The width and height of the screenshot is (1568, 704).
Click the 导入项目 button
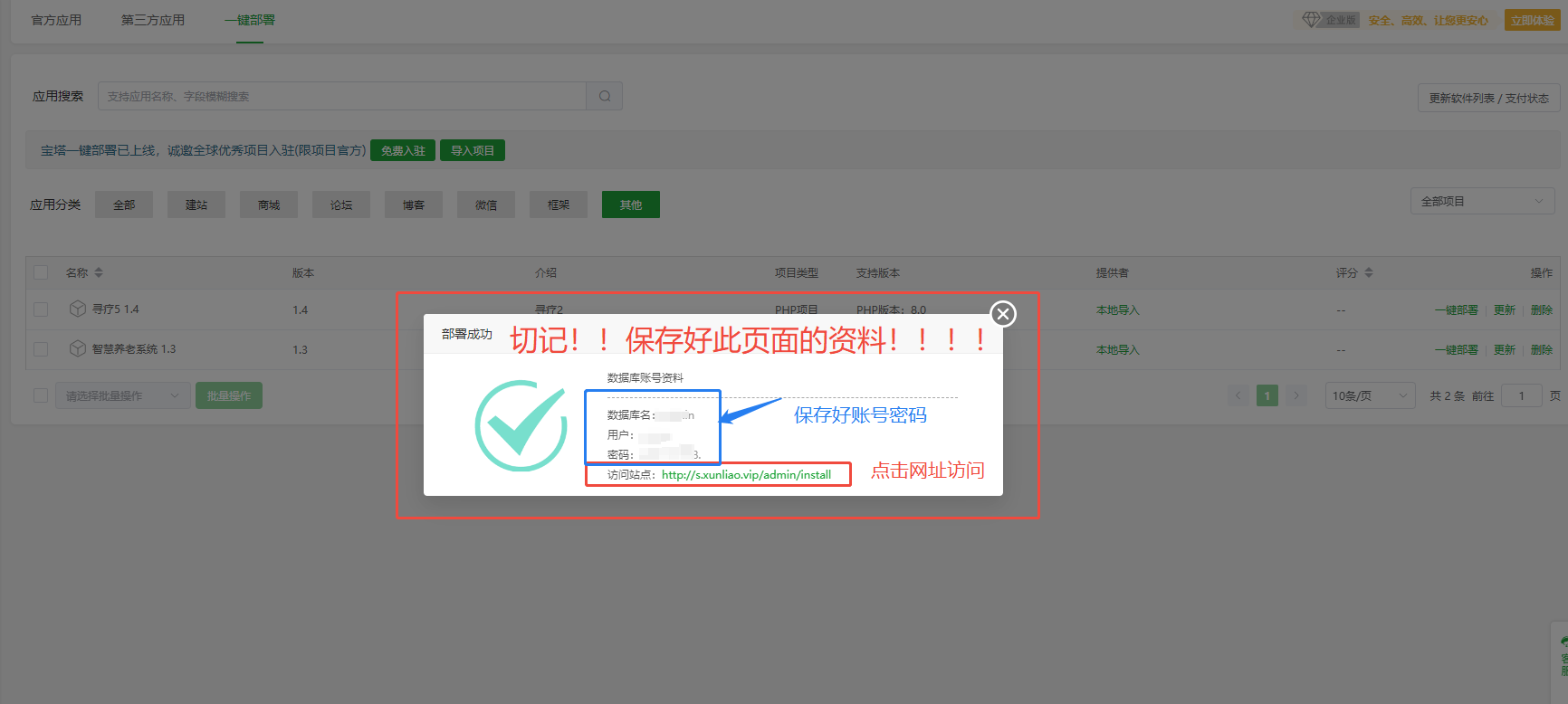[x=472, y=150]
